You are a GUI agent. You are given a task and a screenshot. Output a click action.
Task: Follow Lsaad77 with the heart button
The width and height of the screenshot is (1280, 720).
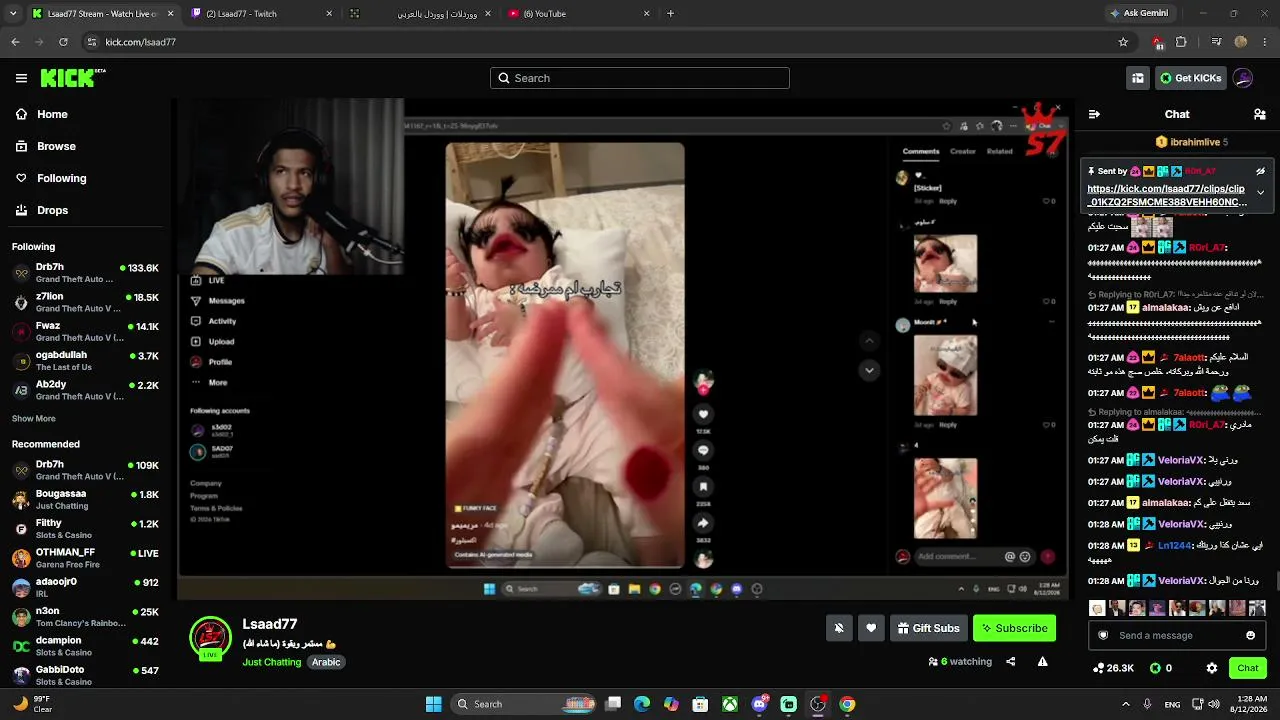871,628
